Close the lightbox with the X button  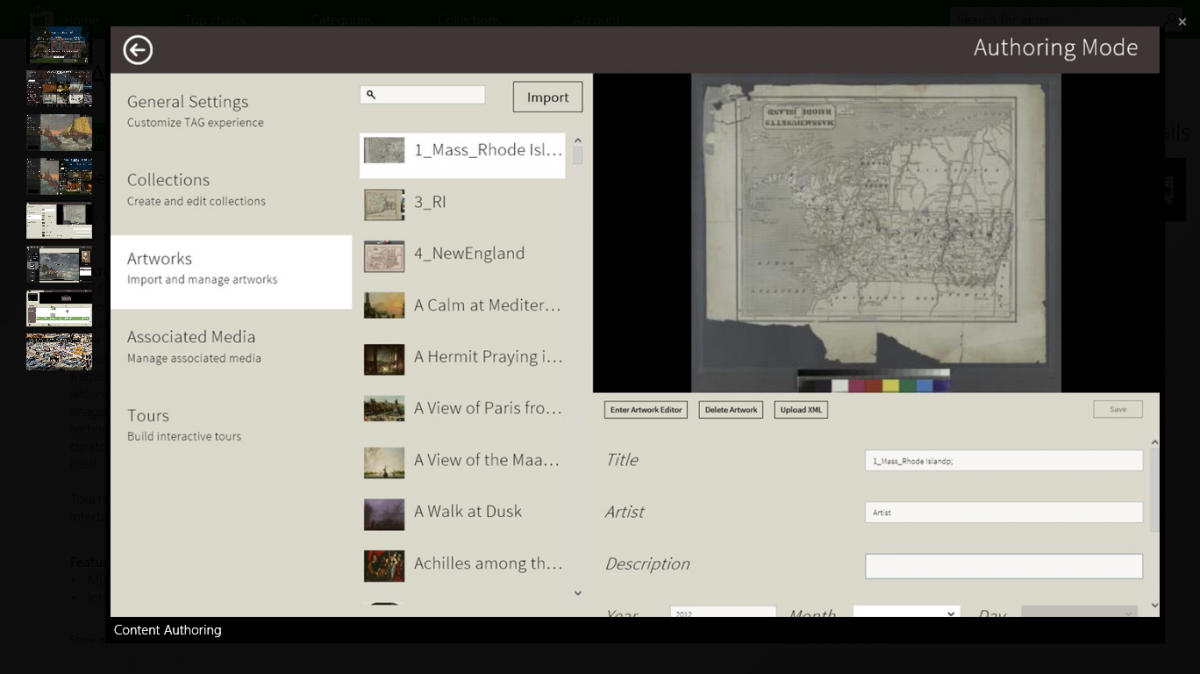1182,21
